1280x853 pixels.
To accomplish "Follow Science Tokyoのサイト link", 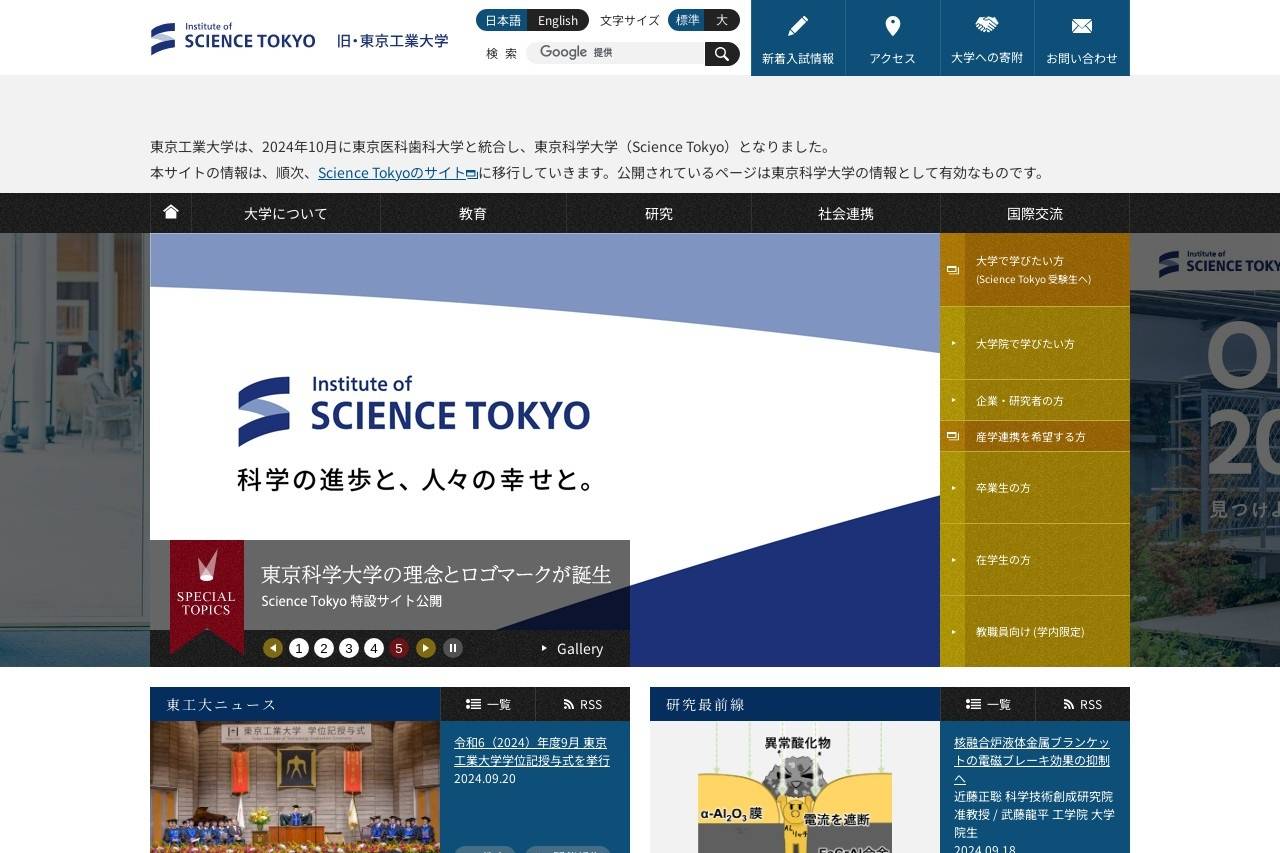I will [397, 172].
